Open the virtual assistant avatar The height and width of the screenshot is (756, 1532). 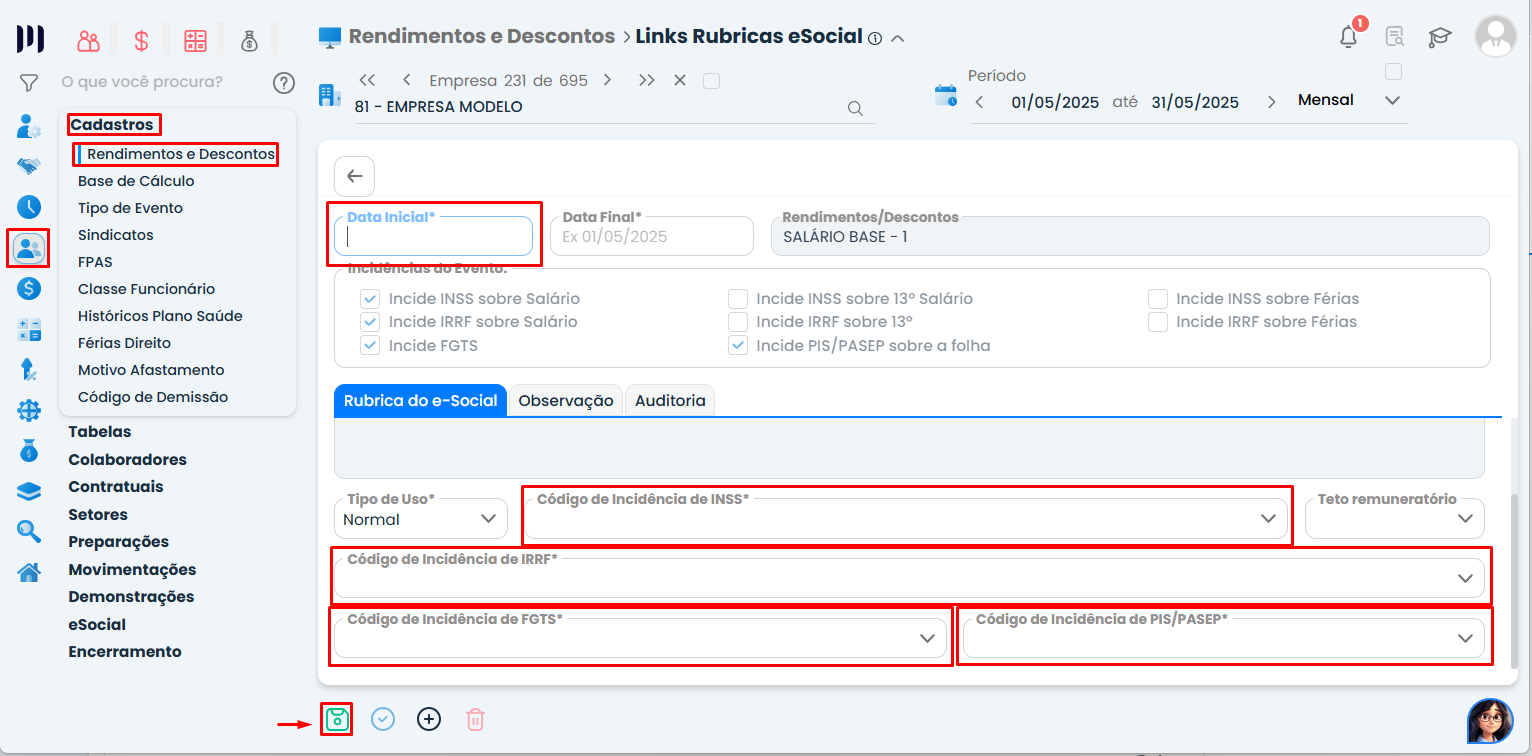pyautogui.click(x=1490, y=721)
